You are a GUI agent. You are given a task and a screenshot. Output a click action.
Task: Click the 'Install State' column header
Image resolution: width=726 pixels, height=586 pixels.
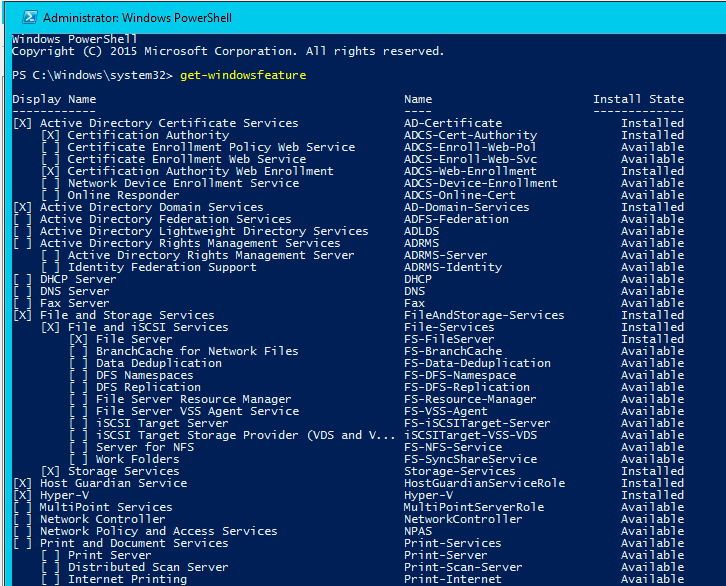638,99
